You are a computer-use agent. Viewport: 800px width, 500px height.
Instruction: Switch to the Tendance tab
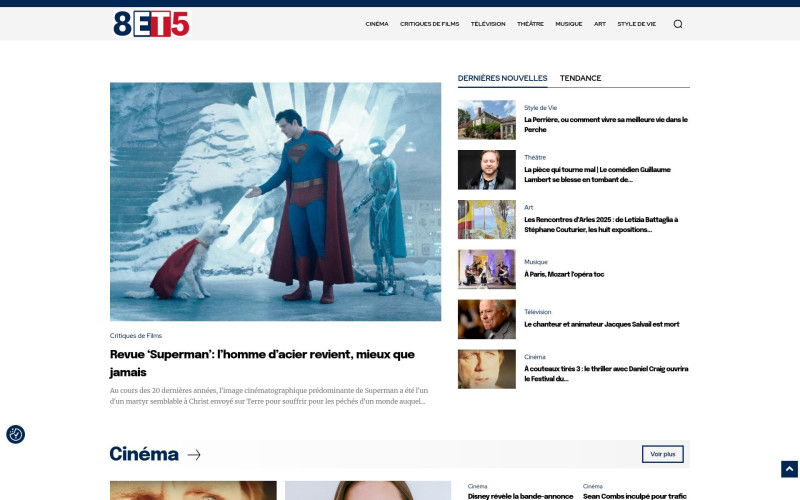point(580,78)
